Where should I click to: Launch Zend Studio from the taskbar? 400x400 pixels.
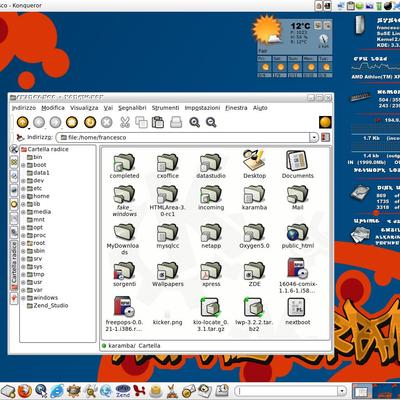(x=123, y=391)
